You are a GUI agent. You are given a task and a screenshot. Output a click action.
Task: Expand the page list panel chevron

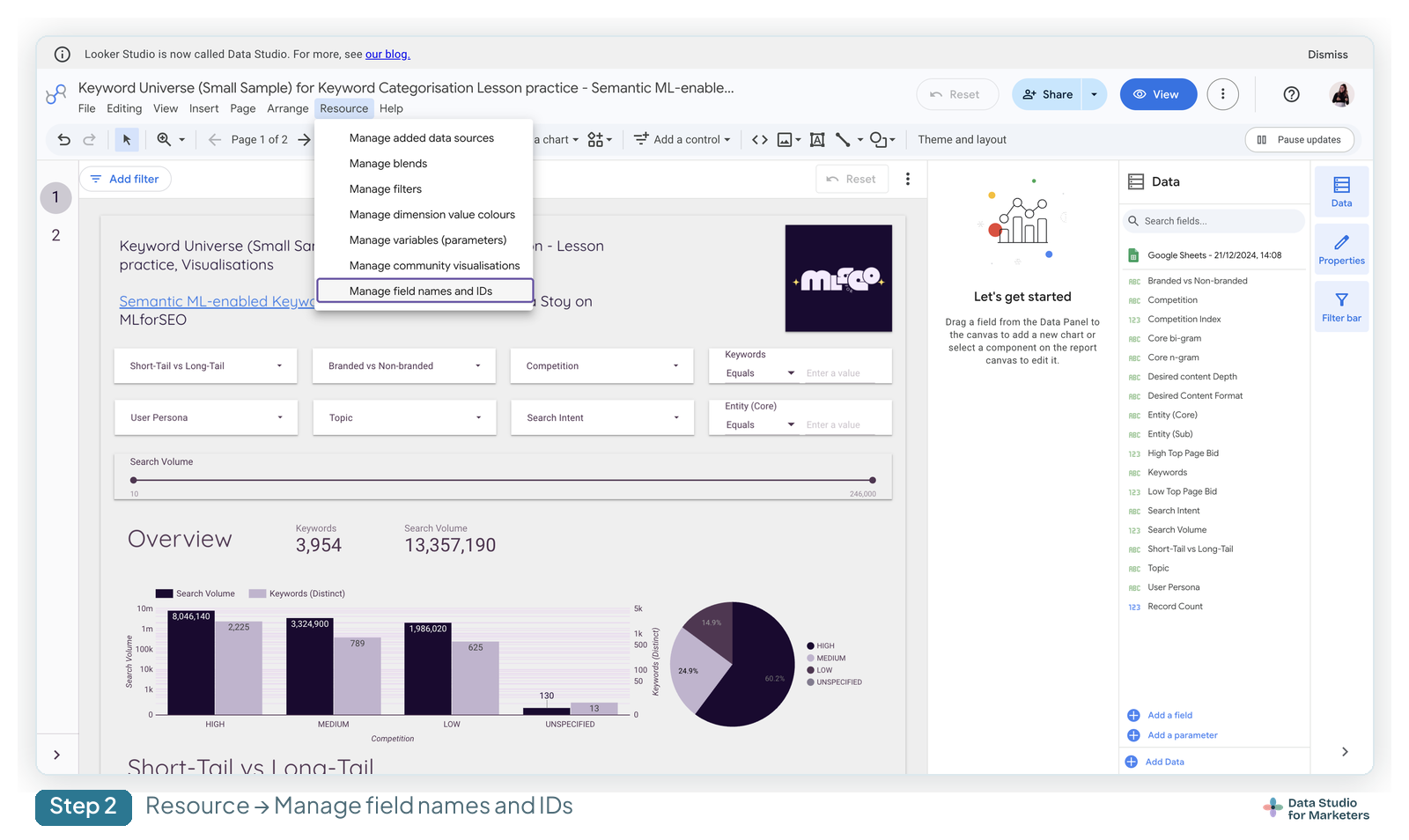pyautogui.click(x=56, y=755)
